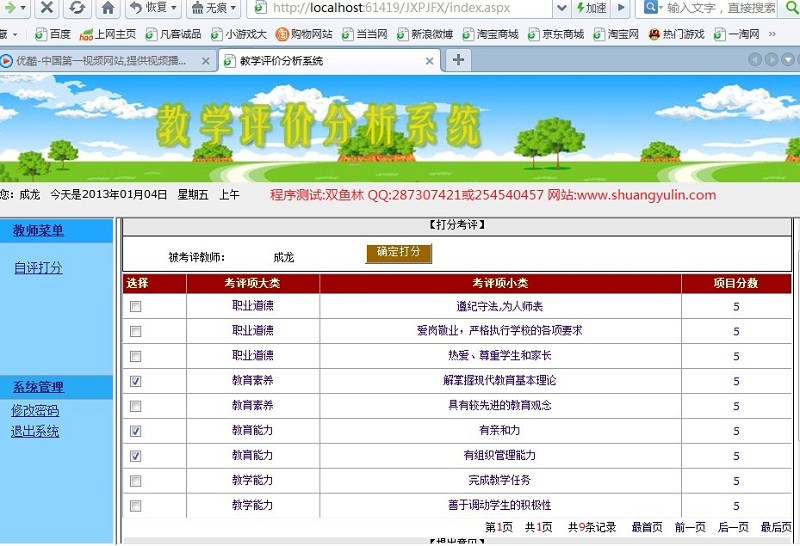Click the shuangyulin.com red site text
Screen dimensions: 800x546
(x=646, y=195)
